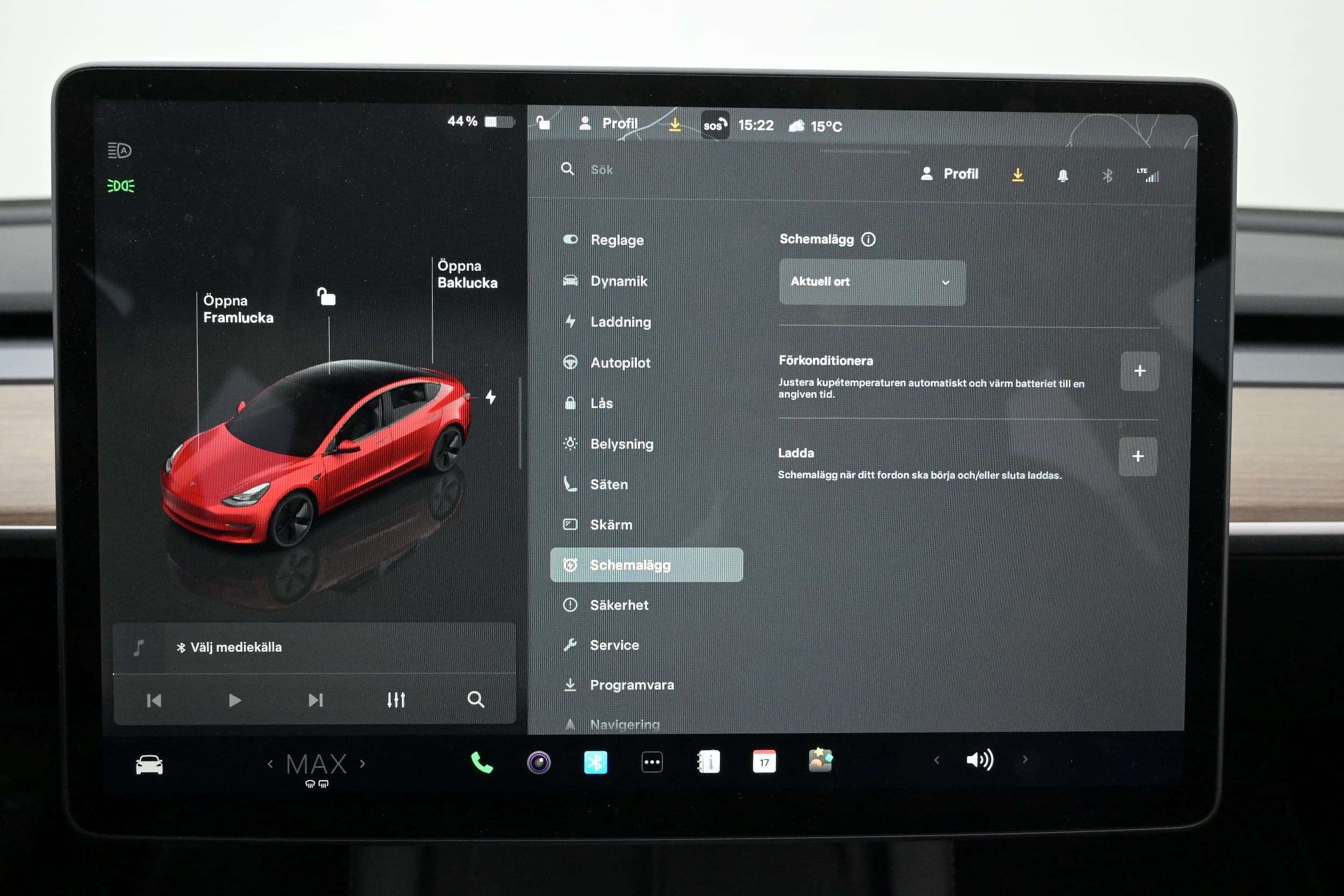The image size is (1344, 896).
Task: Tap the software download icon in settings header
Action: [x=1018, y=174]
